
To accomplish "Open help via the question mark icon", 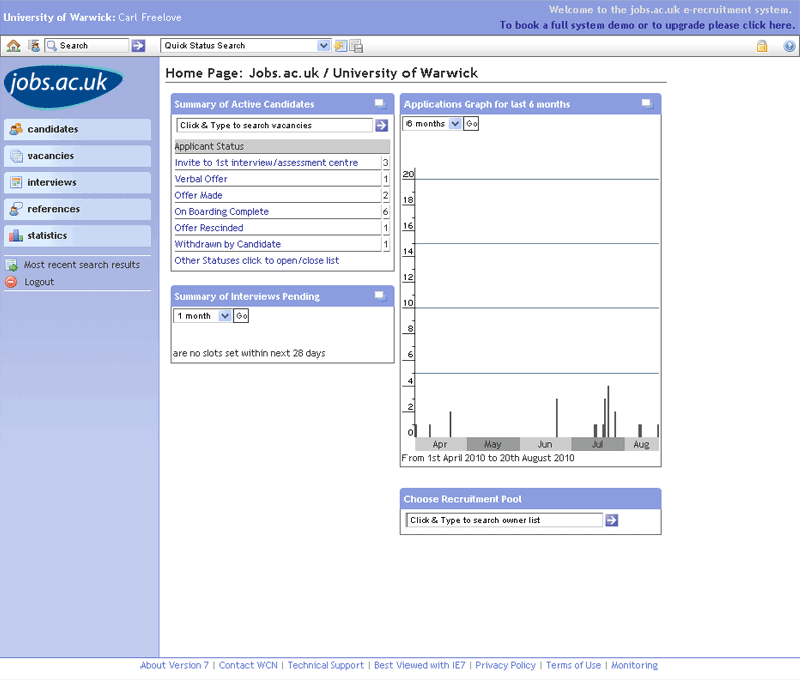I will [789, 46].
